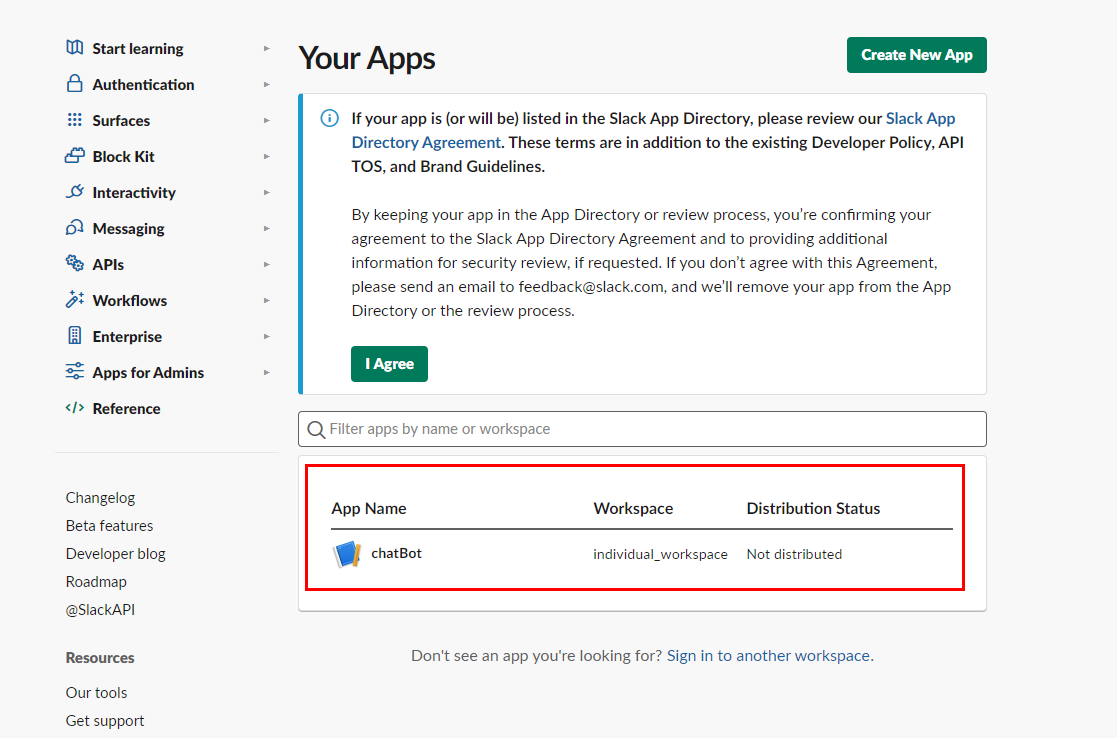Expand the Block Kit section arrow
The width and height of the screenshot is (1117, 738).
[266, 157]
